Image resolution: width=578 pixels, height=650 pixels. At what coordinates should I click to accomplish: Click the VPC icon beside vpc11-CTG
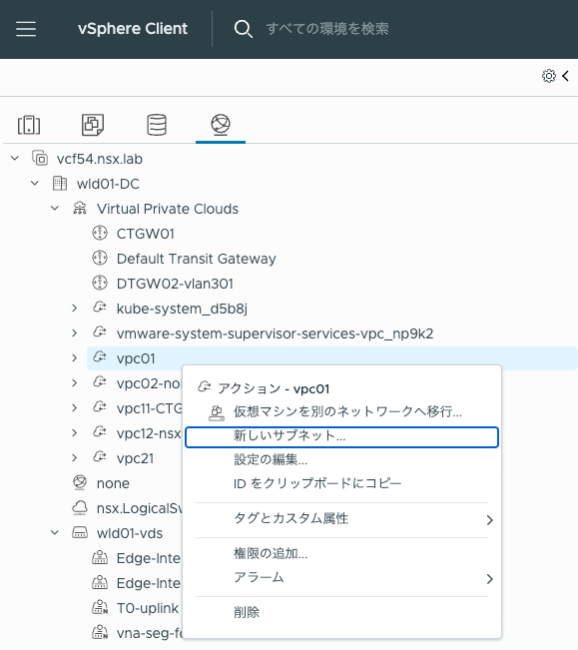click(100, 407)
